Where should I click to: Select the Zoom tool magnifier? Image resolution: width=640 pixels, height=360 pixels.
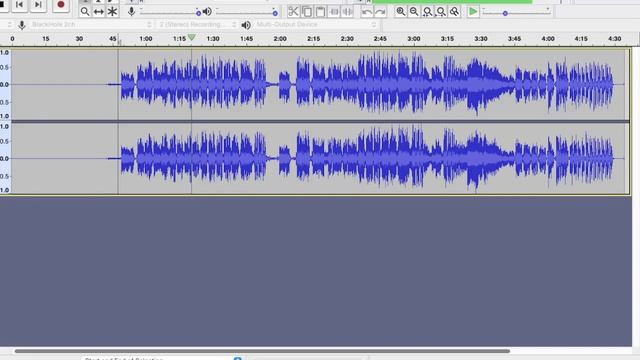click(85, 12)
